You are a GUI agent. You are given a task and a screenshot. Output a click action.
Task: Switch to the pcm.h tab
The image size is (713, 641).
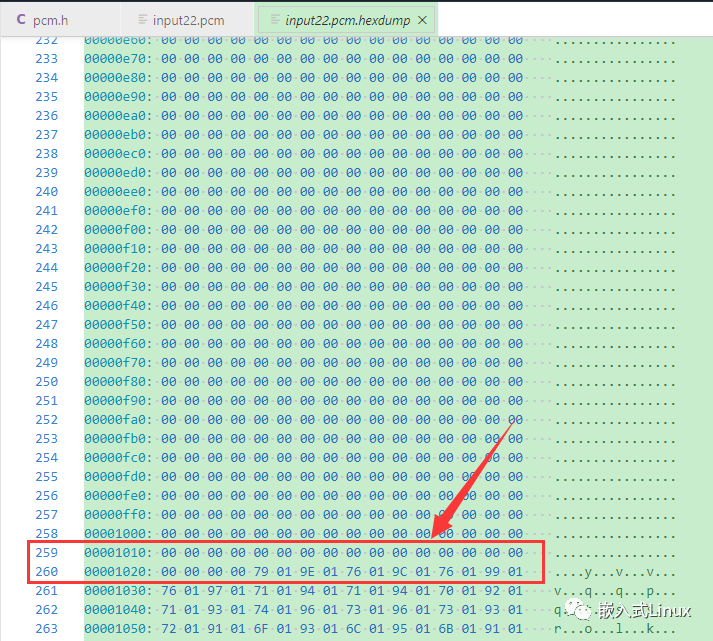coord(50,20)
